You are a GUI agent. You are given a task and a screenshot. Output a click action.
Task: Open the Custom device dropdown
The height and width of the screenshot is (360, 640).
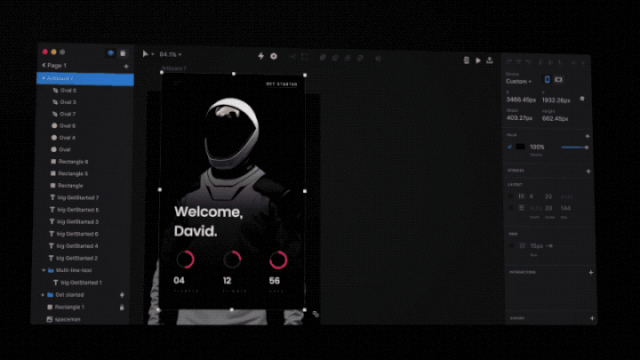tap(519, 81)
